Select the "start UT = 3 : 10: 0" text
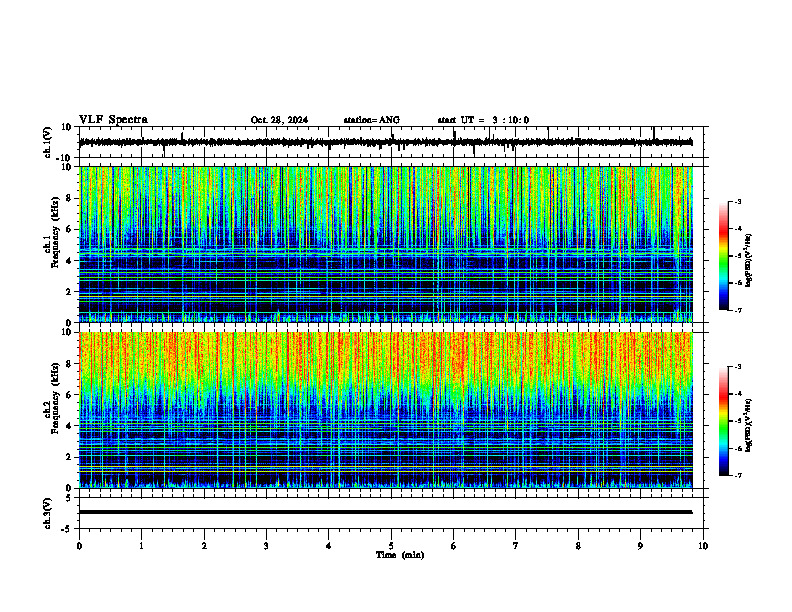This screenshot has height=612, width=792. (x=483, y=120)
